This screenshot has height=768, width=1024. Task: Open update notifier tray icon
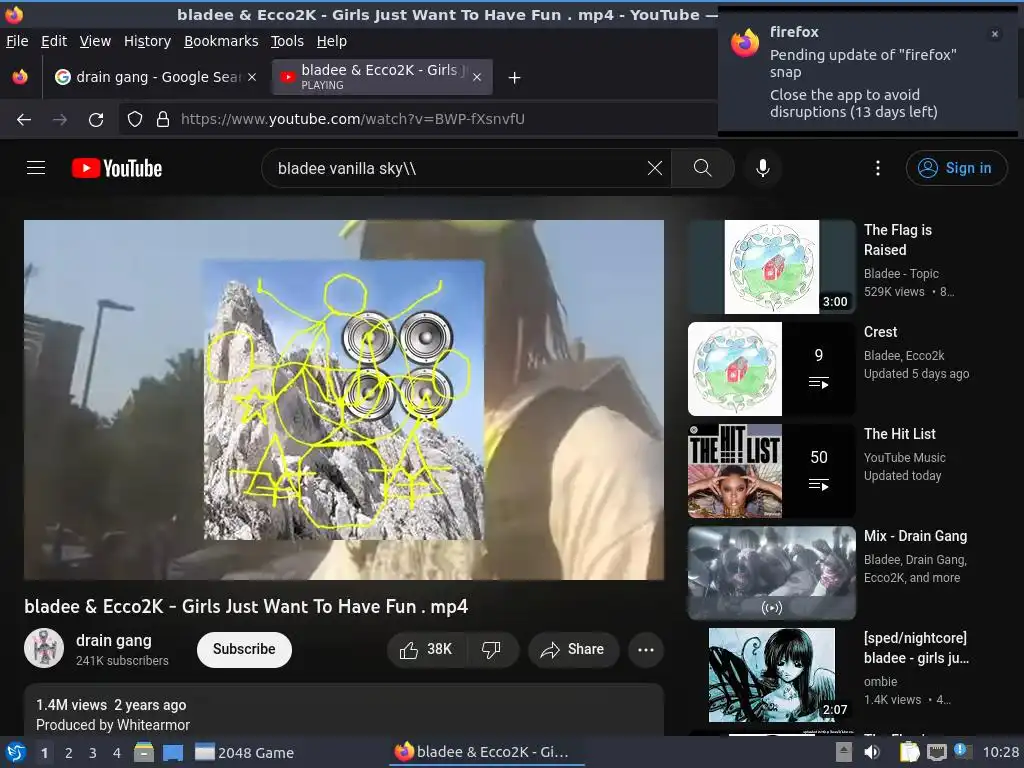[x=963, y=751]
